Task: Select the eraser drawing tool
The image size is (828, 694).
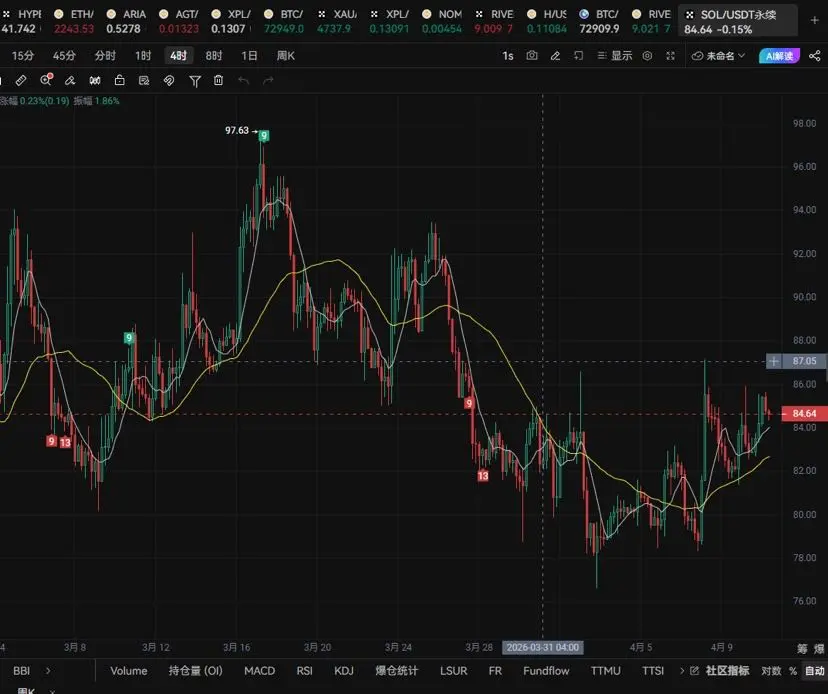Action: [x=70, y=80]
